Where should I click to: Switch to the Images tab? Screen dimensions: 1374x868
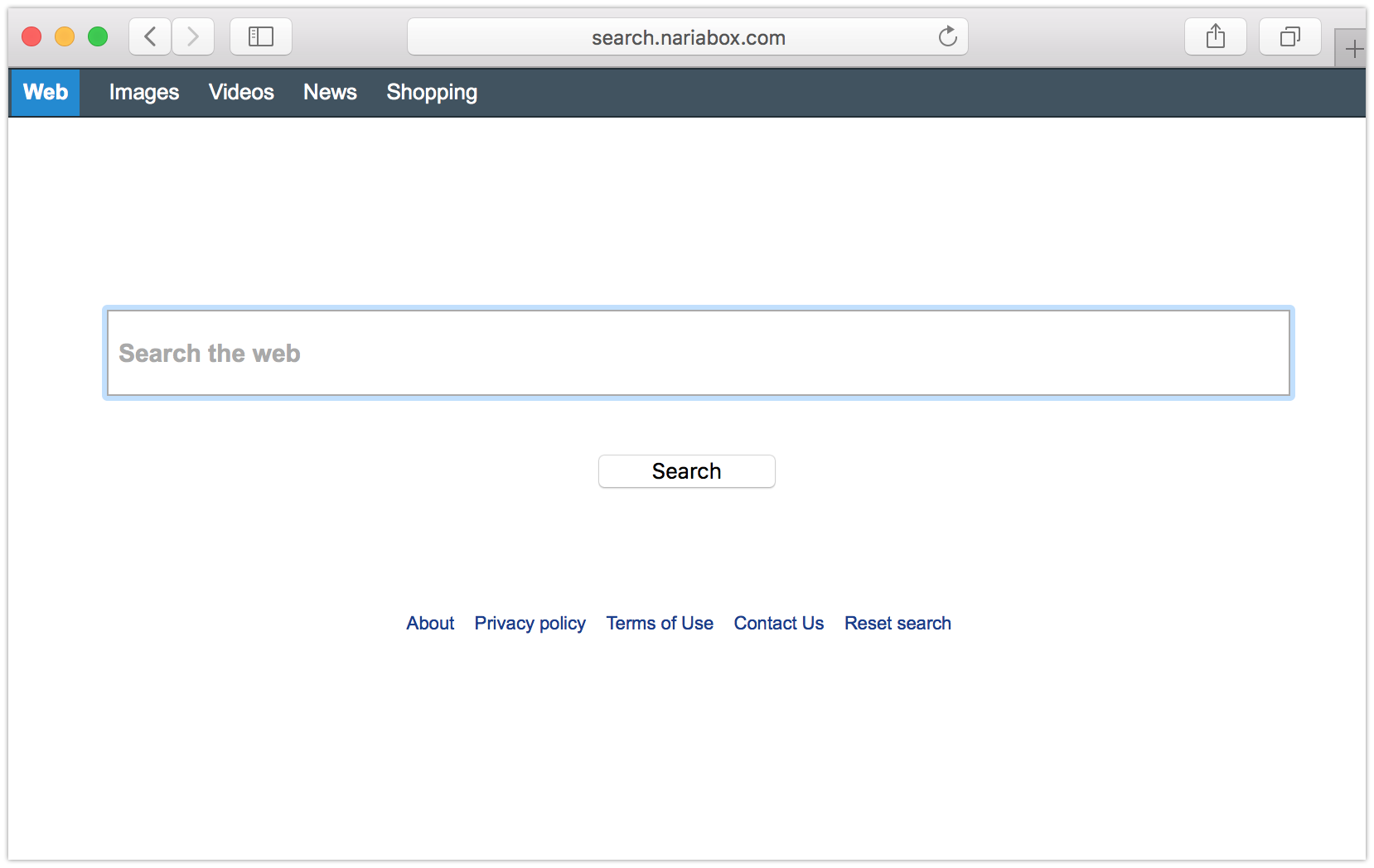(x=144, y=92)
